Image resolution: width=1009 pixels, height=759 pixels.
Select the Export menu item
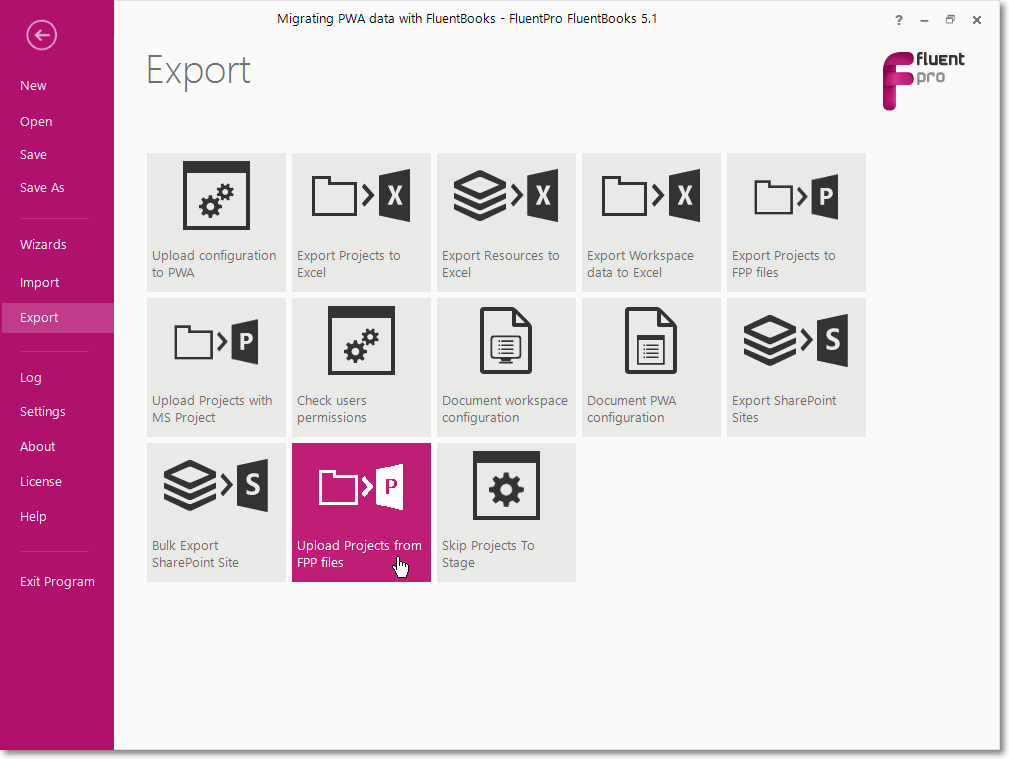pyautogui.click(x=57, y=317)
